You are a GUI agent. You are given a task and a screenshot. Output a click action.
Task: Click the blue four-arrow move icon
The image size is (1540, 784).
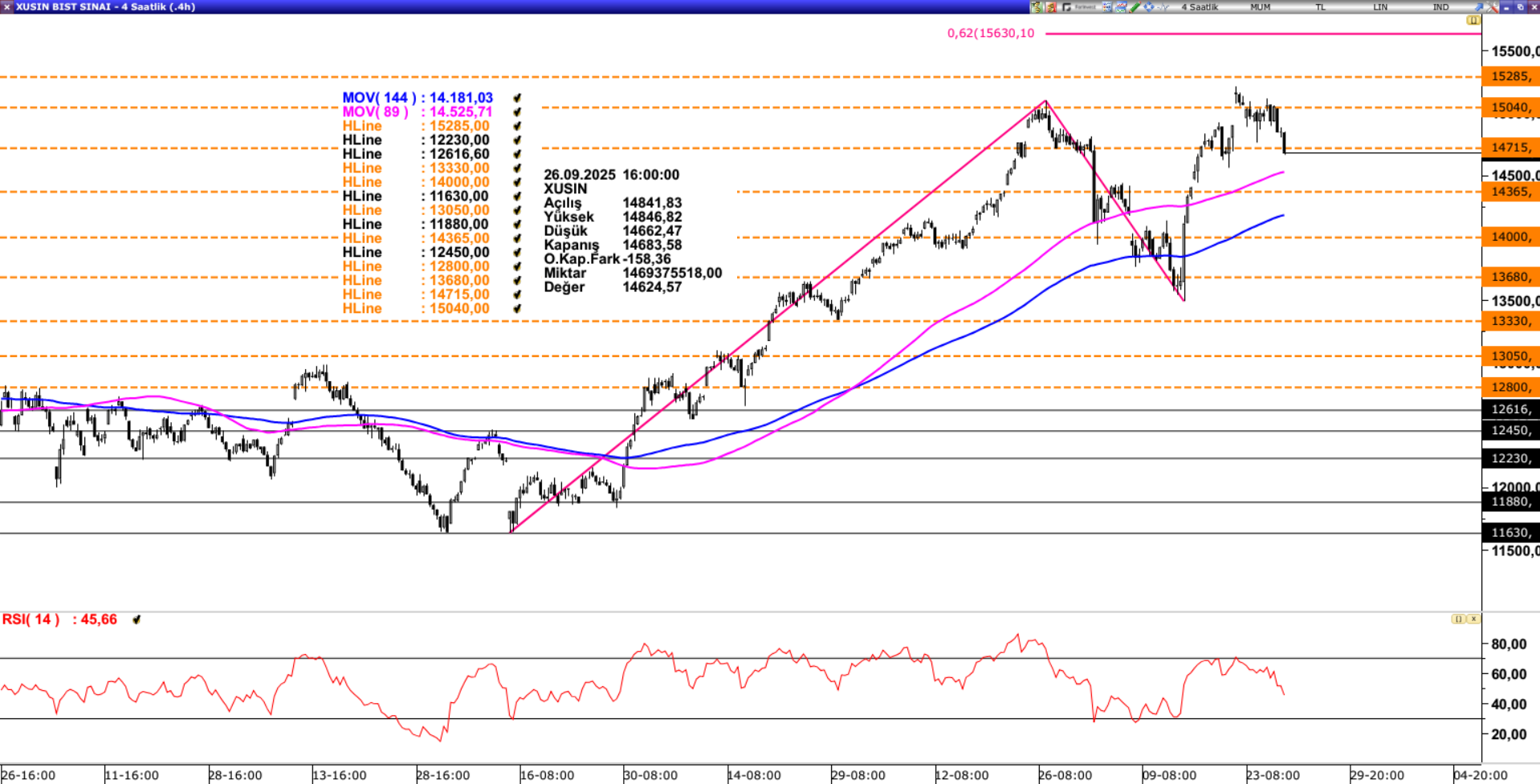tap(1149, 6)
